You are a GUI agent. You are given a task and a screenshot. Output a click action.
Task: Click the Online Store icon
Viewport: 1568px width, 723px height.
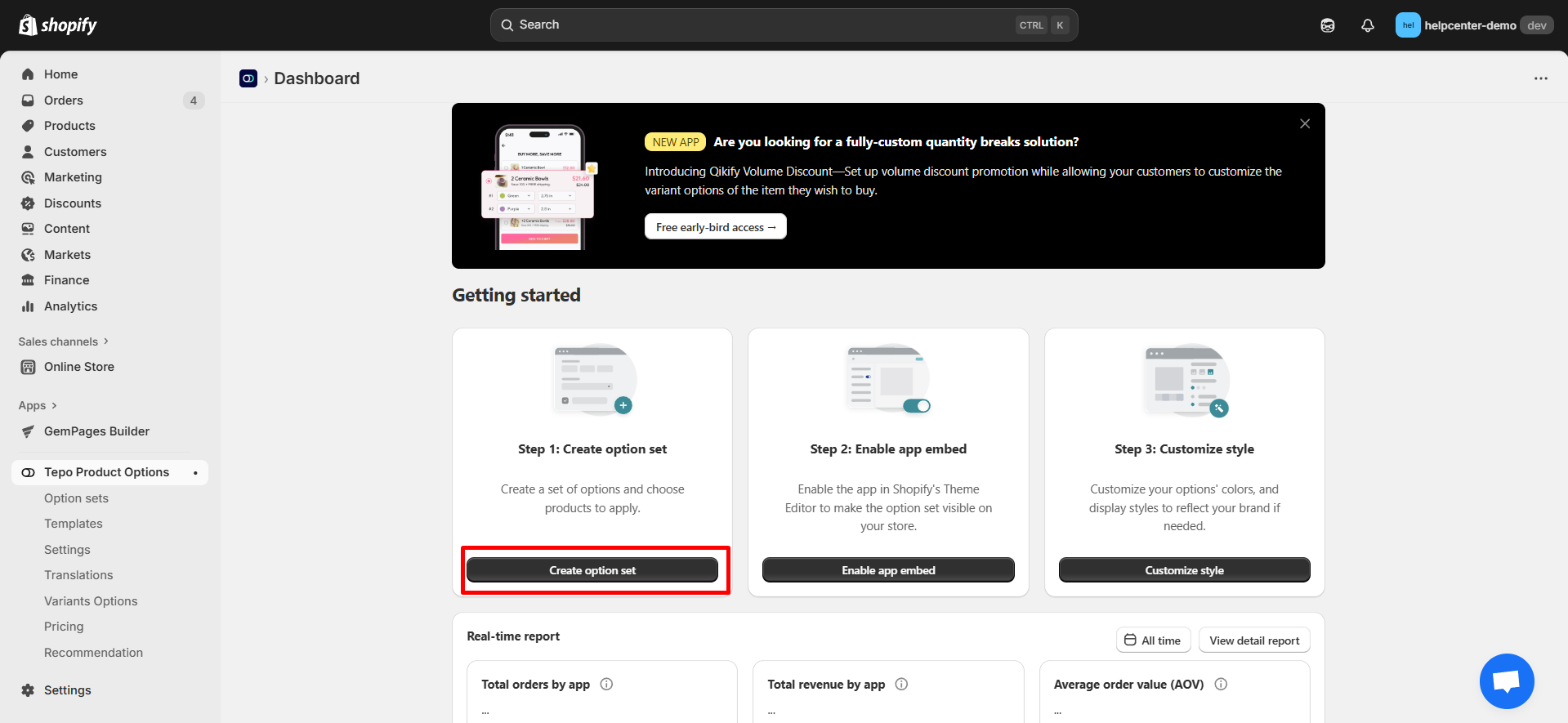coord(28,367)
